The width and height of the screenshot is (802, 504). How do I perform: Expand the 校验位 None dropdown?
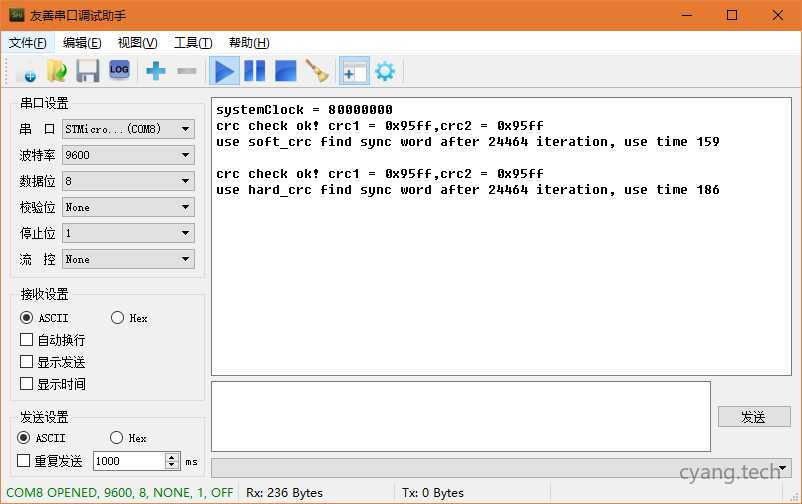tap(128, 207)
